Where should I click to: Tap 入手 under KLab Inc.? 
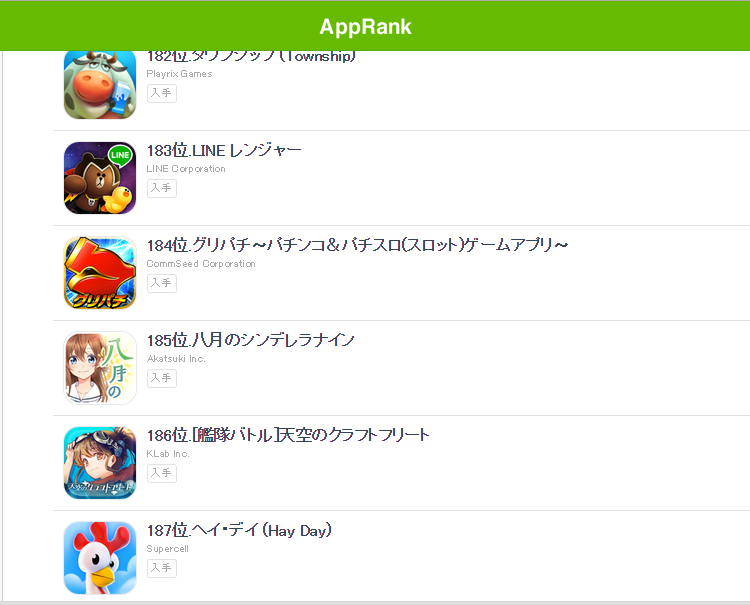(162, 473)
